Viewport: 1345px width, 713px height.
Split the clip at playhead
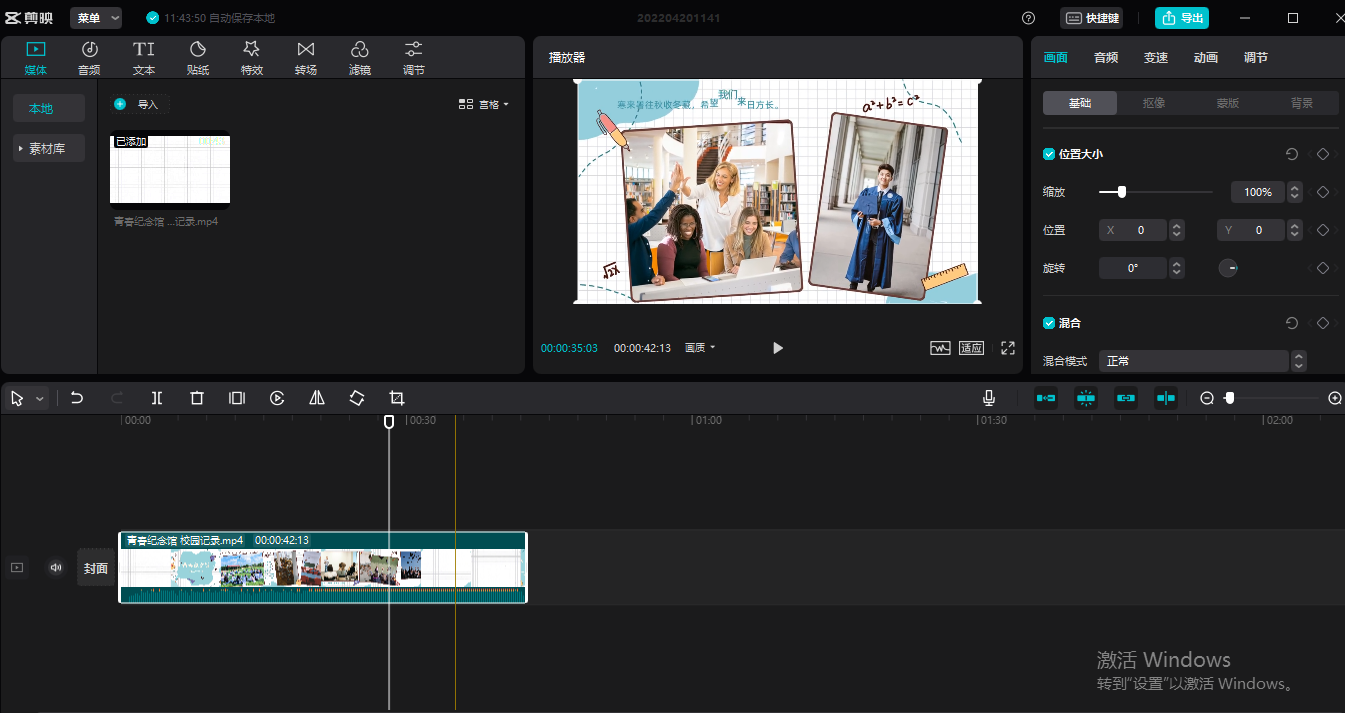(157, 398)
